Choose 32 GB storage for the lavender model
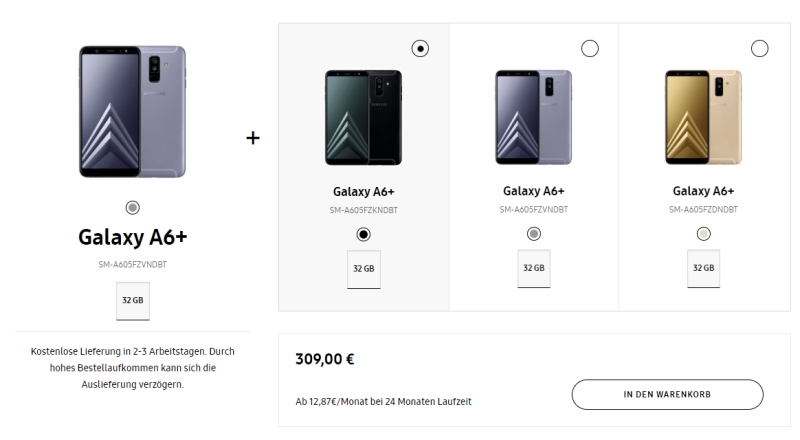Viewport: 800px width, 440px height. pos(534,269)
